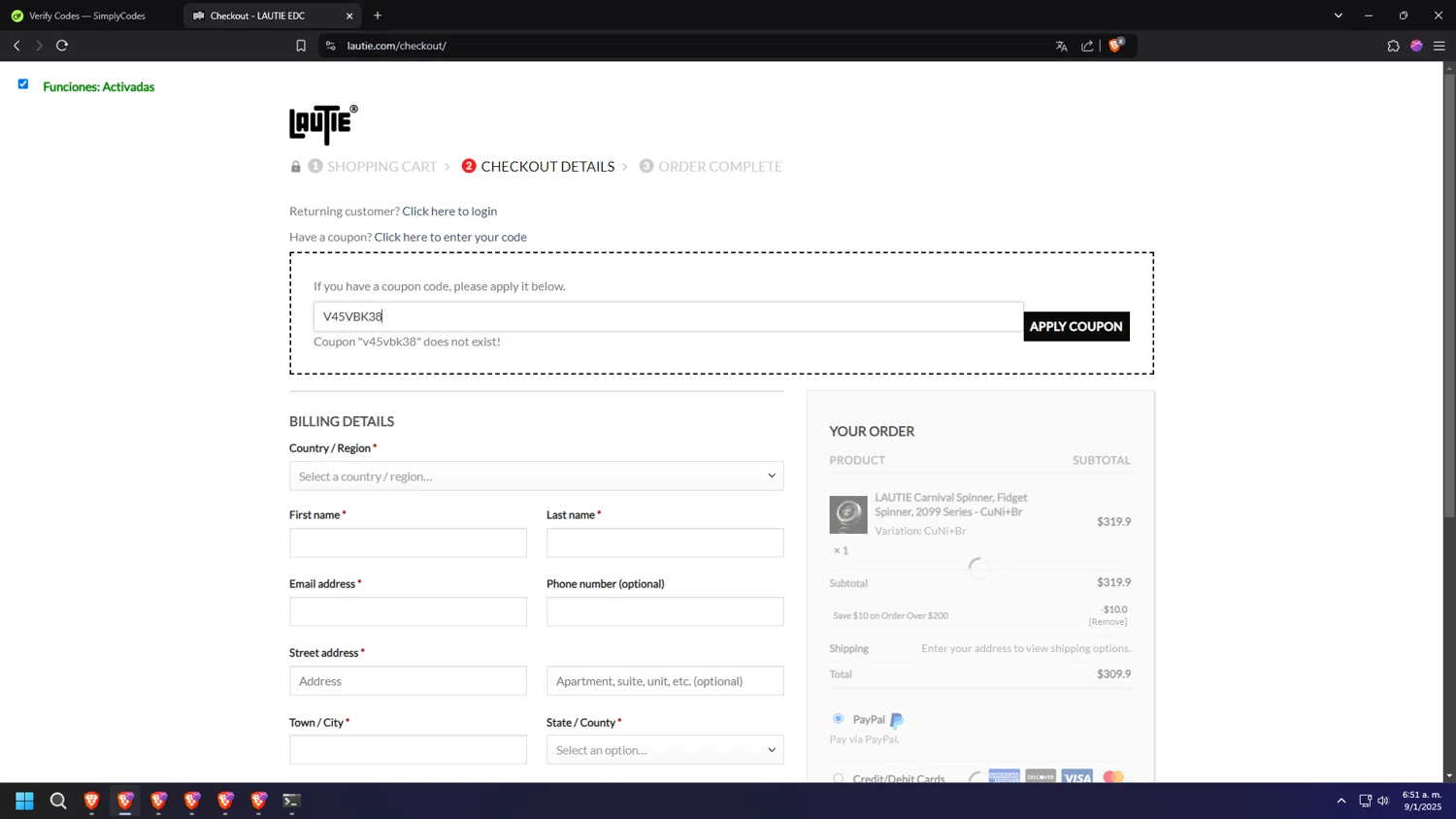Open the browser hamburger menu

click(1439, 46)
